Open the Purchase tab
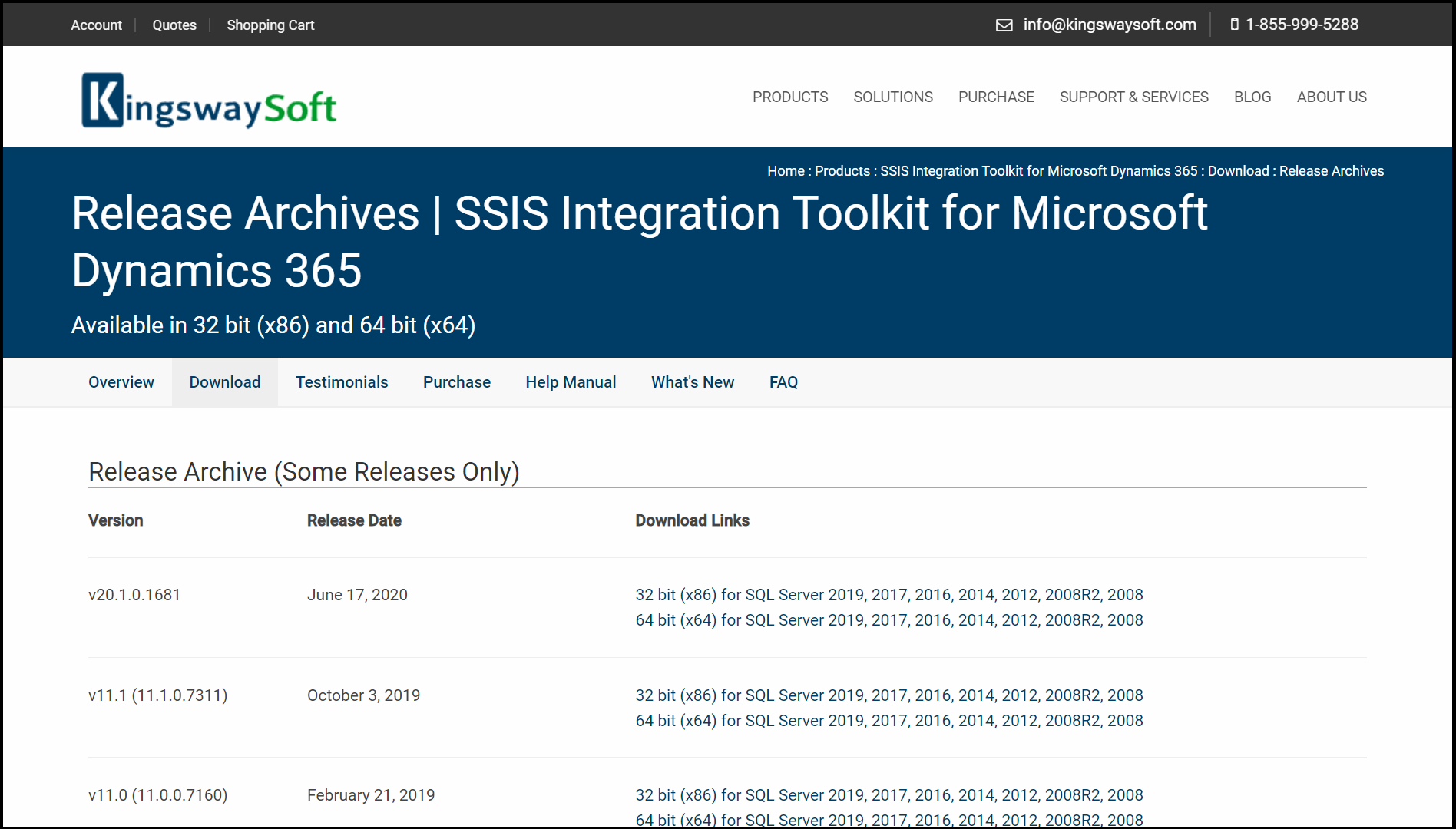The height and width of the screenshot is (829, 1456). pyautogui.click(x=457, y=382)
